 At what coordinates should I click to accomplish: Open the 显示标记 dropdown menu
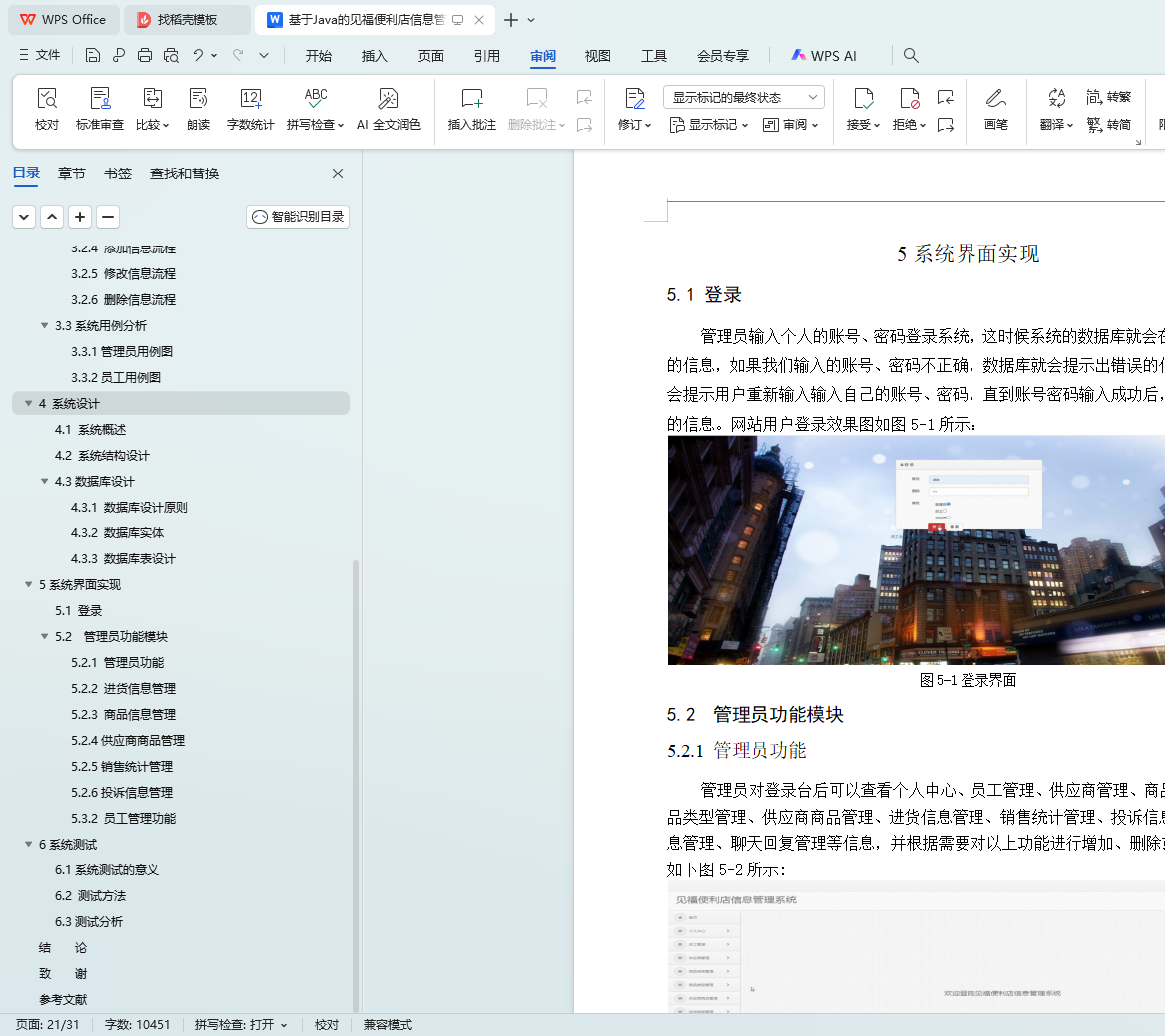tap(709, 125)
